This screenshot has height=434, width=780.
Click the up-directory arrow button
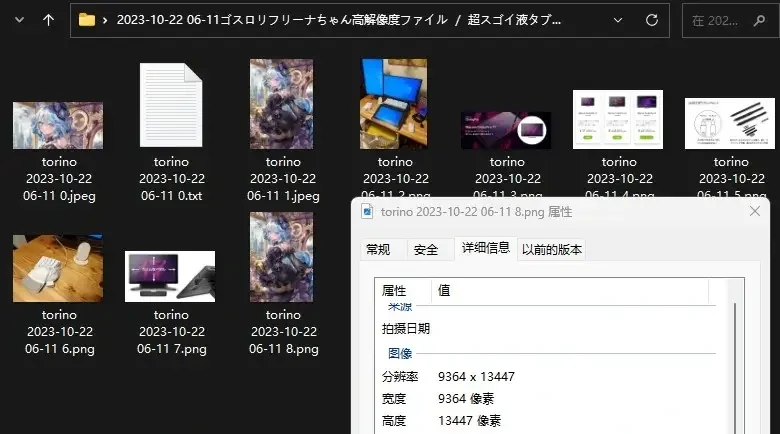coord(48,20)
